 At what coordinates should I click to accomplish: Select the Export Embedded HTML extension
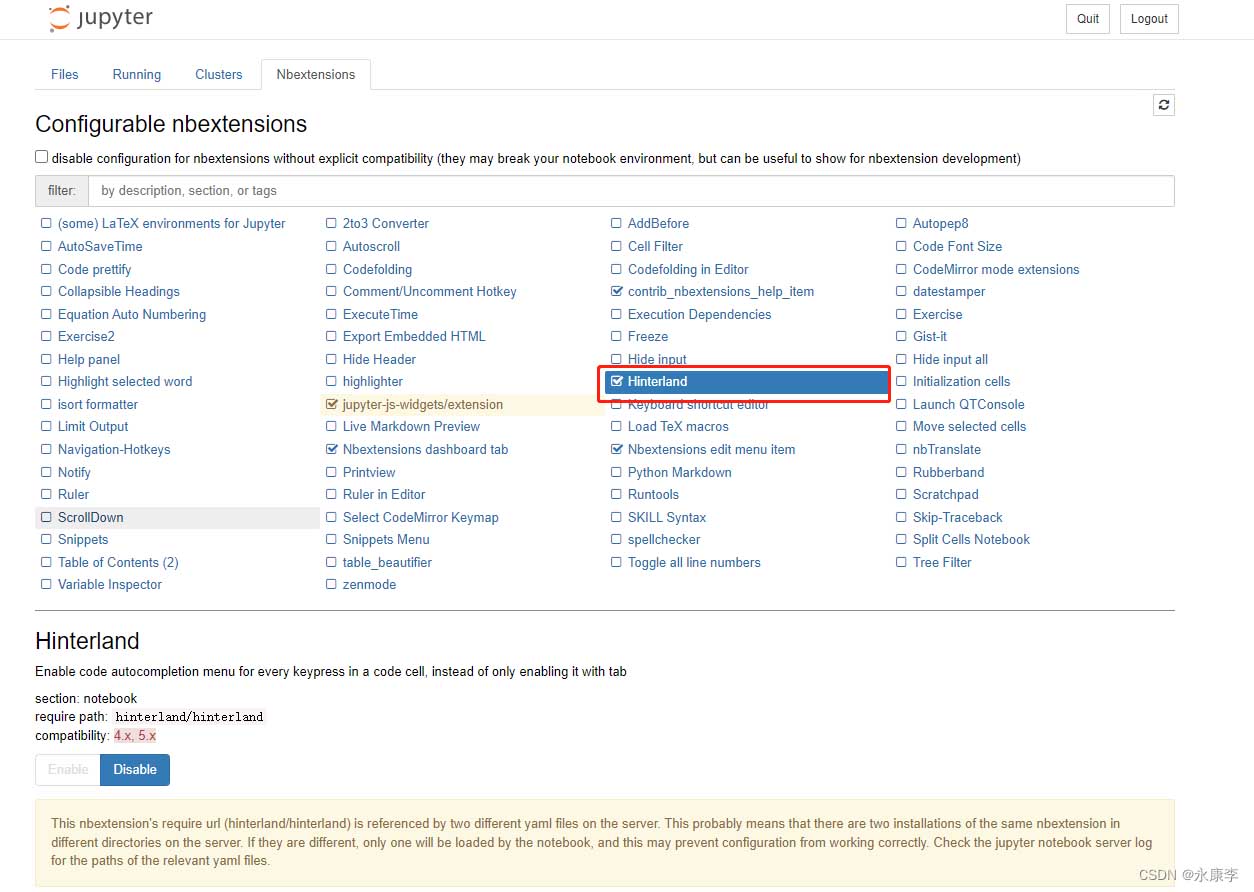point(414,337)
